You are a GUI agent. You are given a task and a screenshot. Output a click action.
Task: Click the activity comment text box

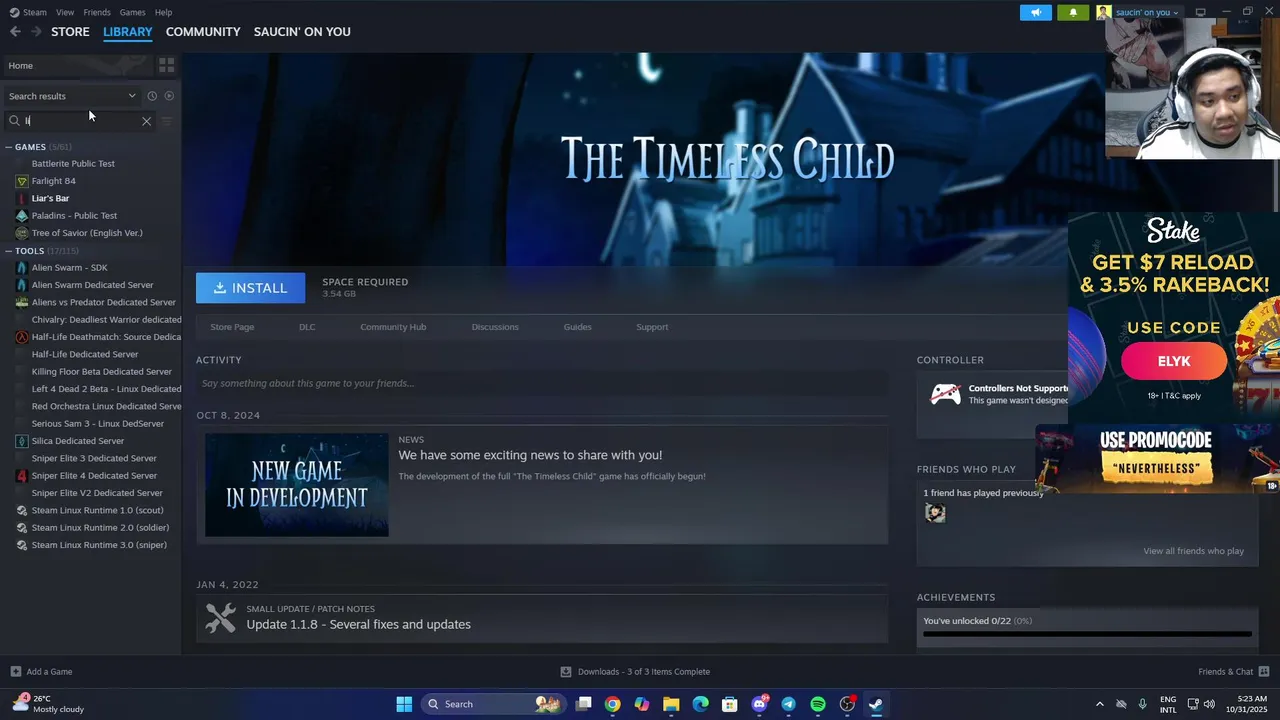pos(542,383)
